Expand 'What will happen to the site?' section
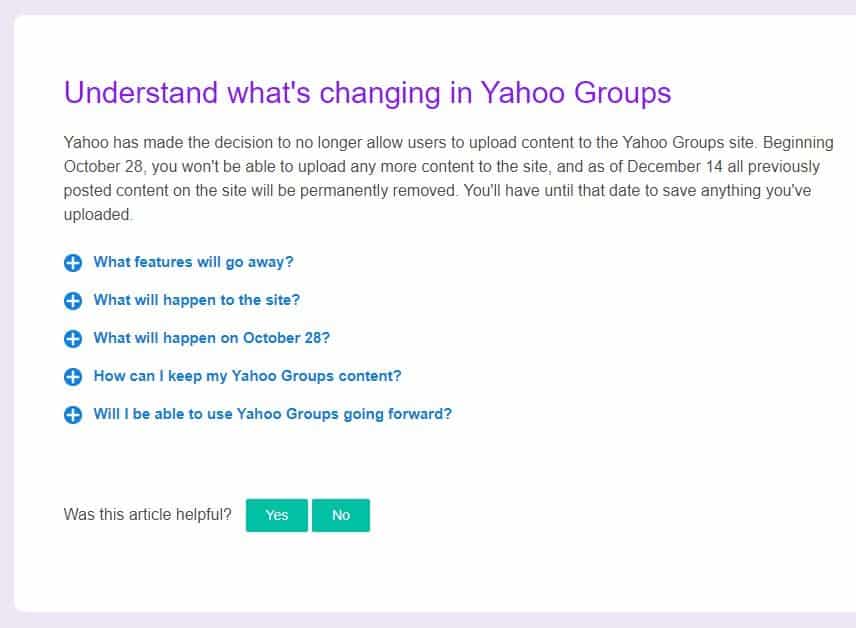 [197, 300]
